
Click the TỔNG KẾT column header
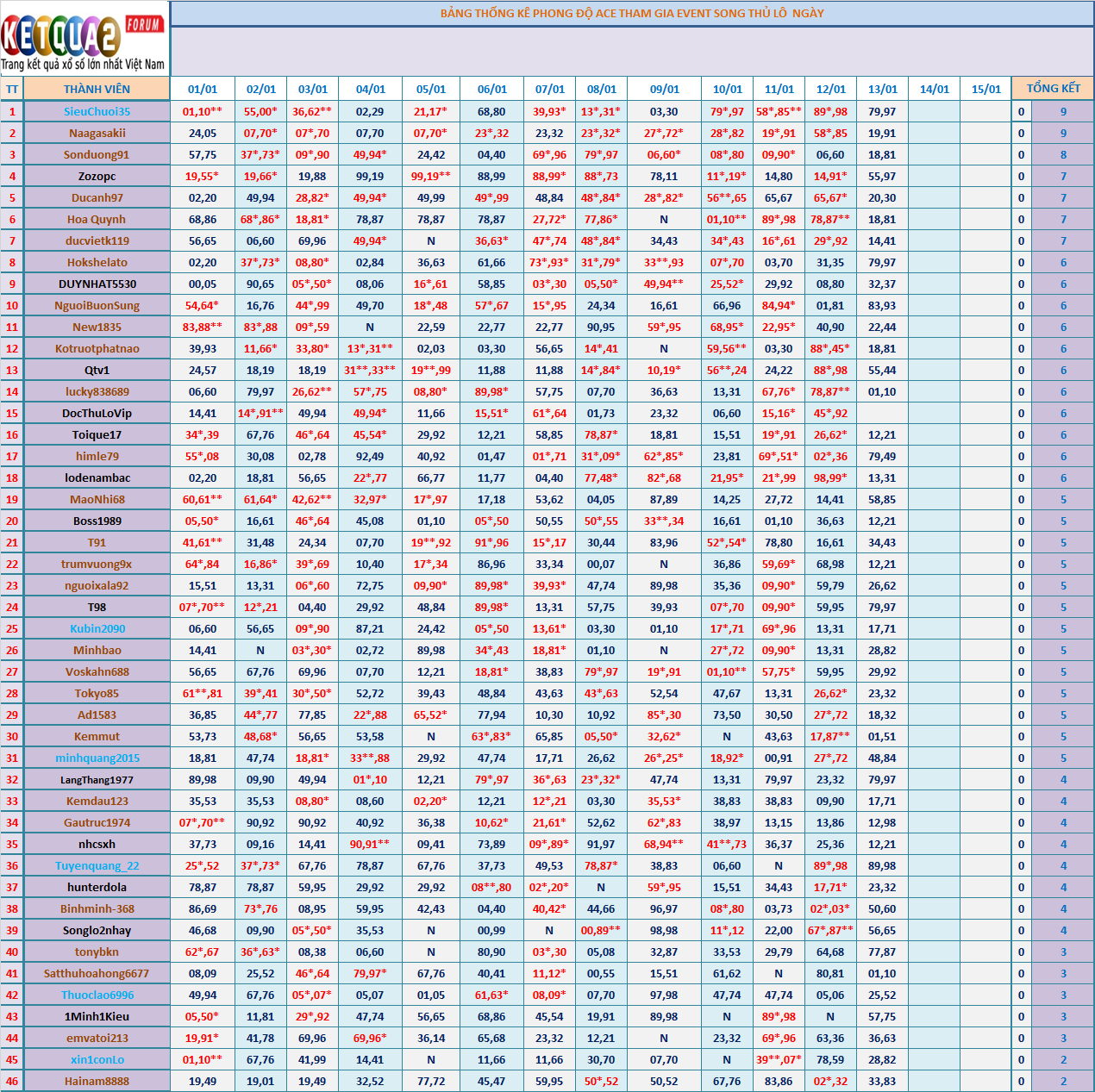[x=1053, y=88]
